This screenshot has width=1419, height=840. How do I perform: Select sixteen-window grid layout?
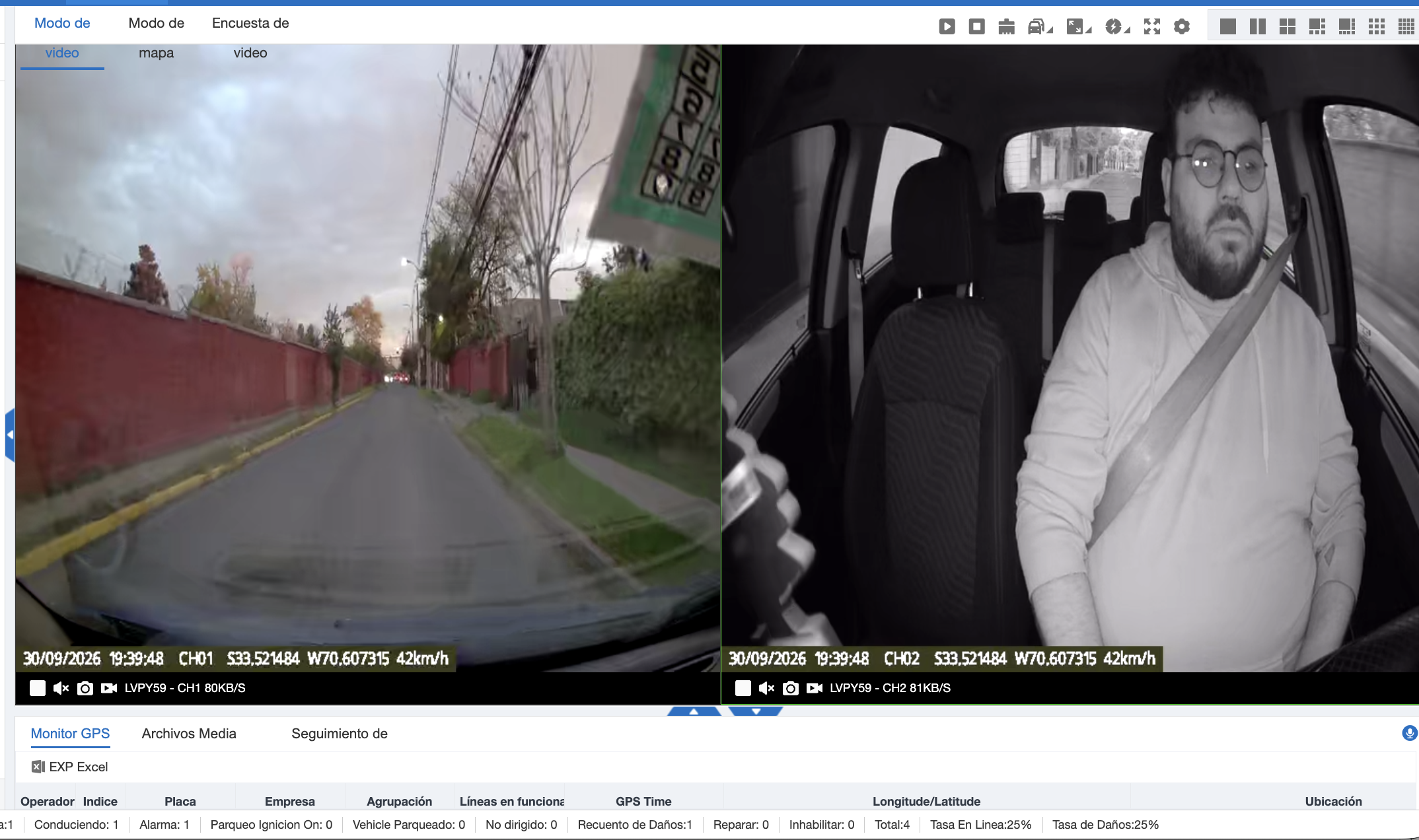click(1406, 26)
